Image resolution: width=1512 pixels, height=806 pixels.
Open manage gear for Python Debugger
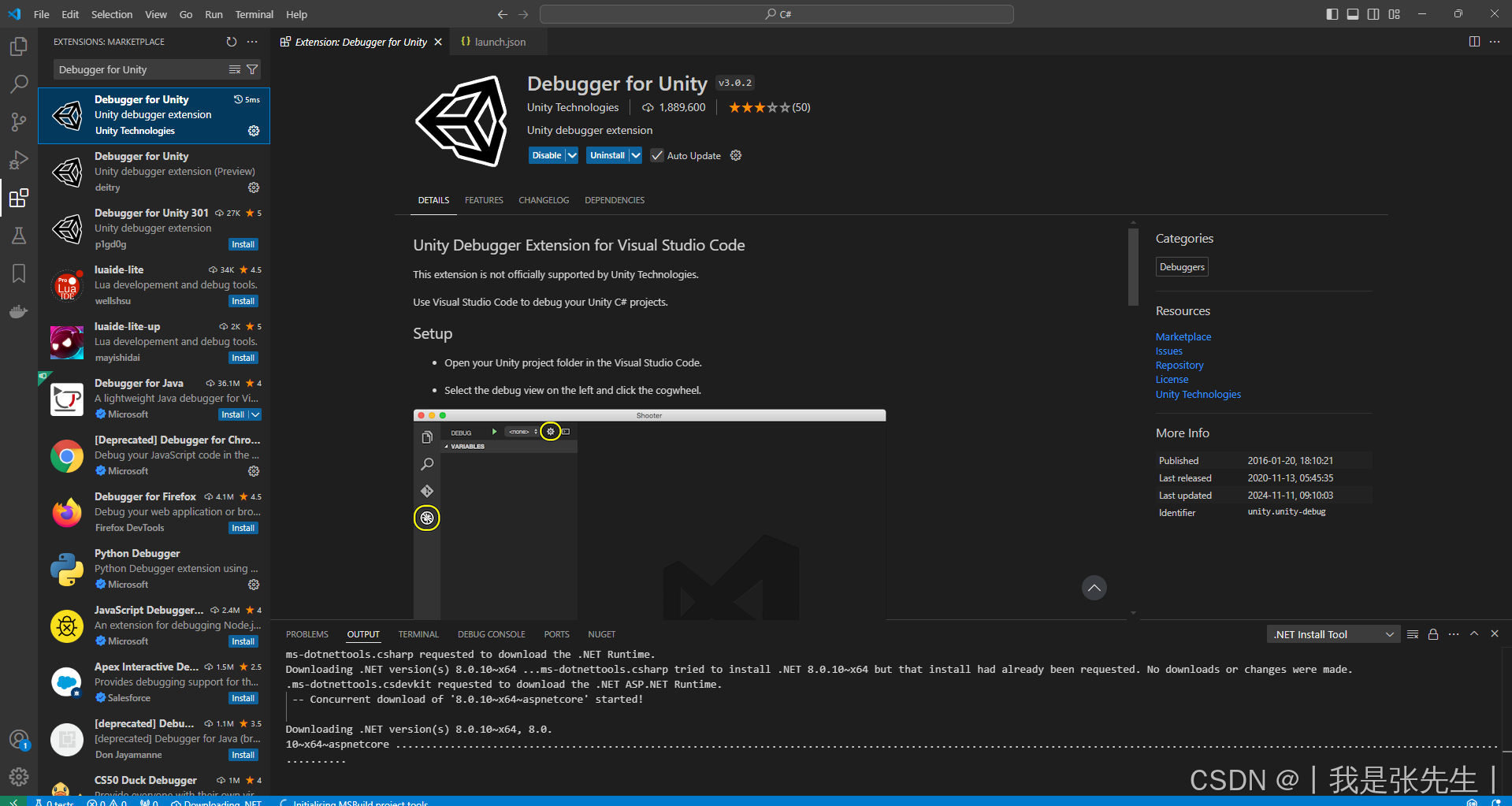(x=254, y=585)
